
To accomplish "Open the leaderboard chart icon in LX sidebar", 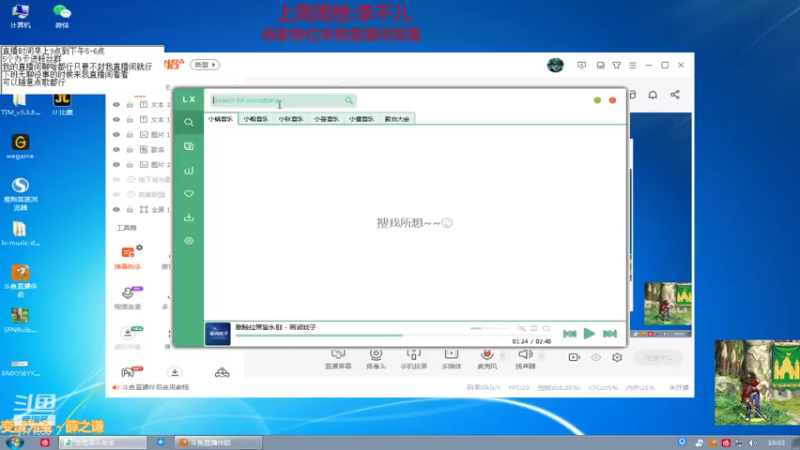I will [x=189, y=170].
